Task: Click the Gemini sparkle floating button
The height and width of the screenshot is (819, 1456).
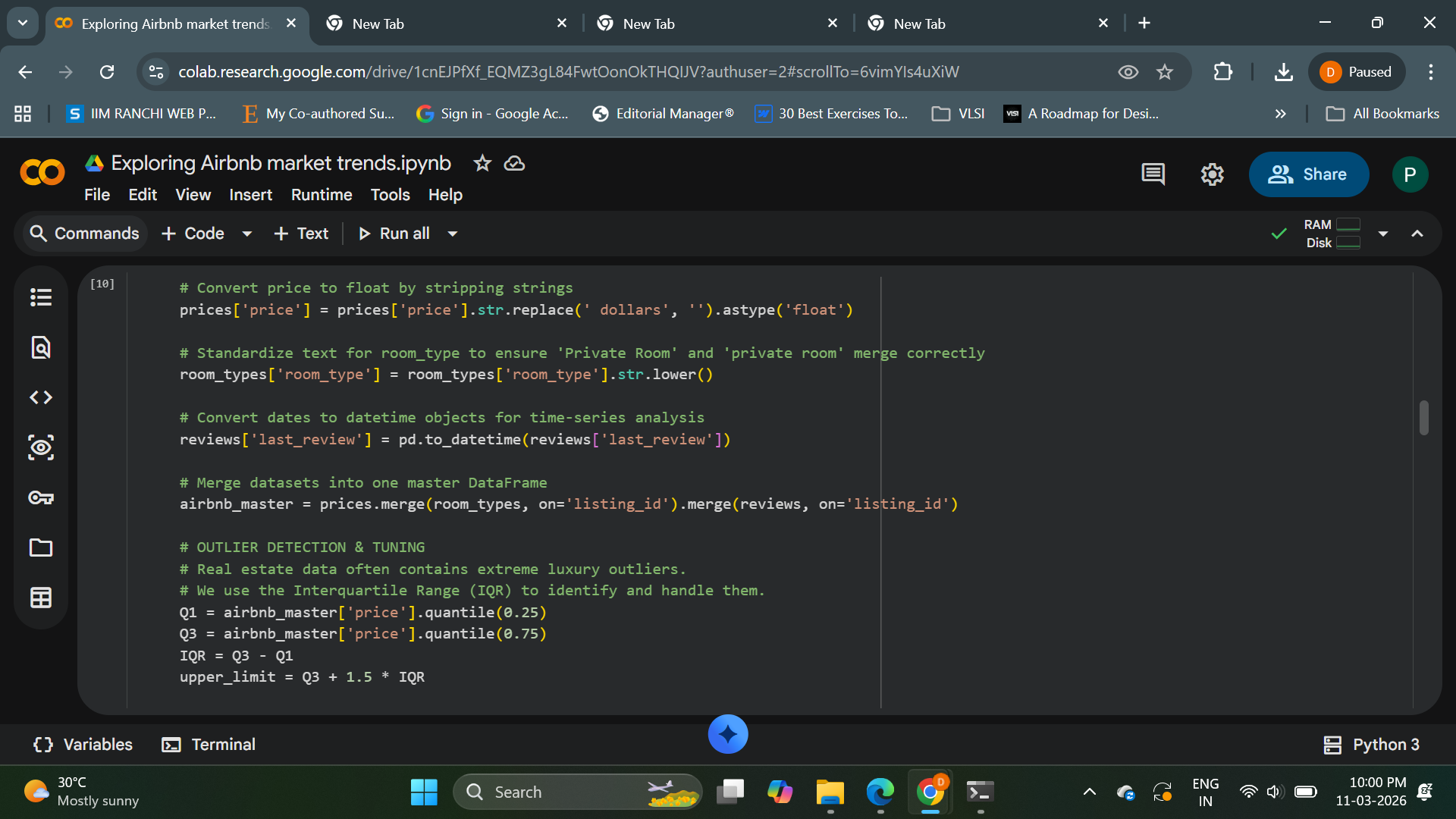Action: (x=728, y=734)
